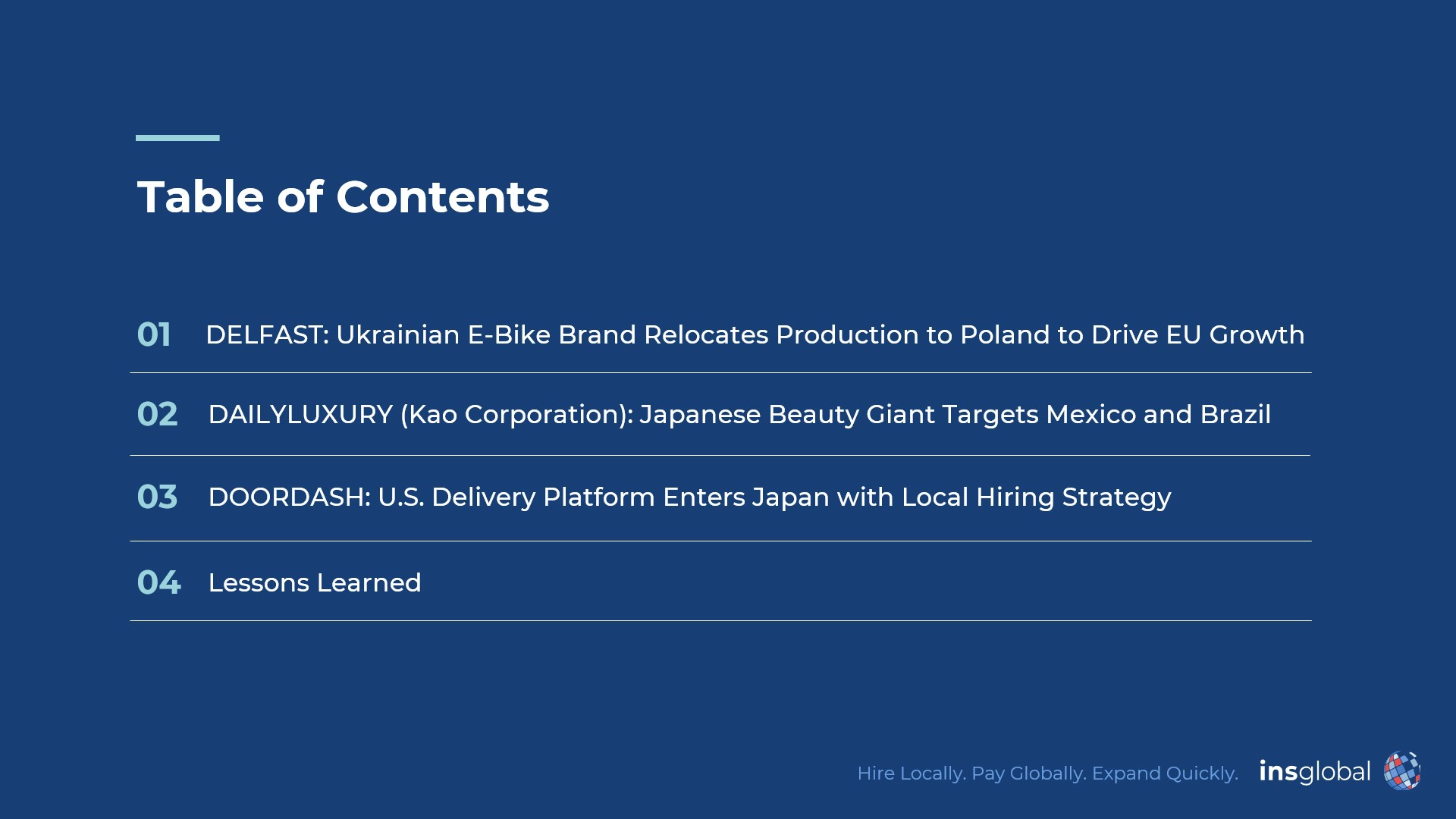Select the 'Table of Contents' heading

343,197
